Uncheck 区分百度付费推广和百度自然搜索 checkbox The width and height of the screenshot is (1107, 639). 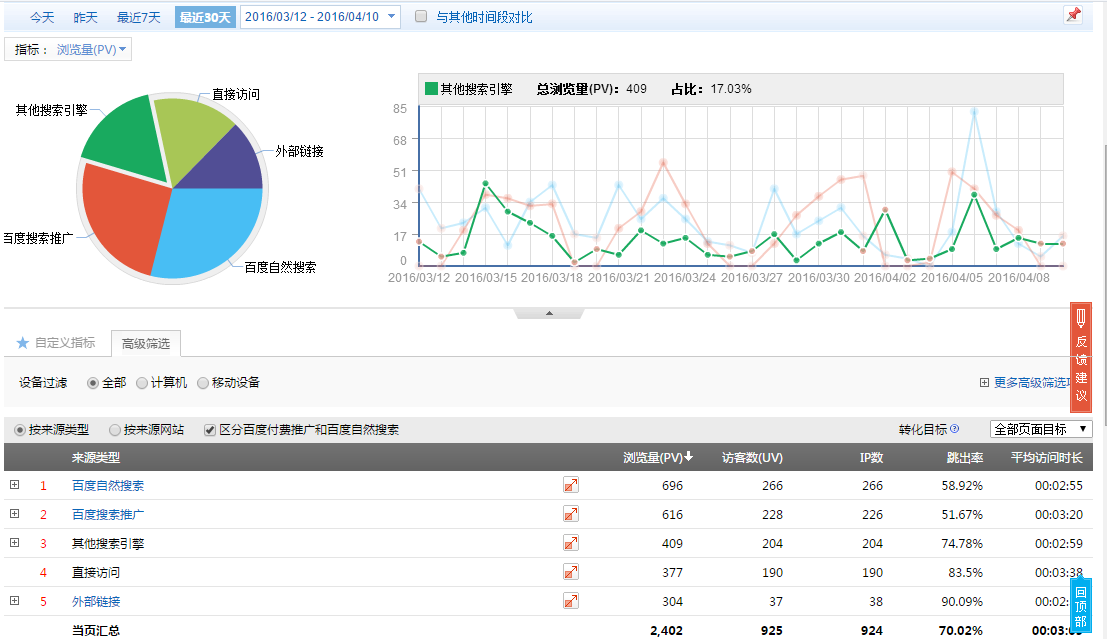[210, 430]
